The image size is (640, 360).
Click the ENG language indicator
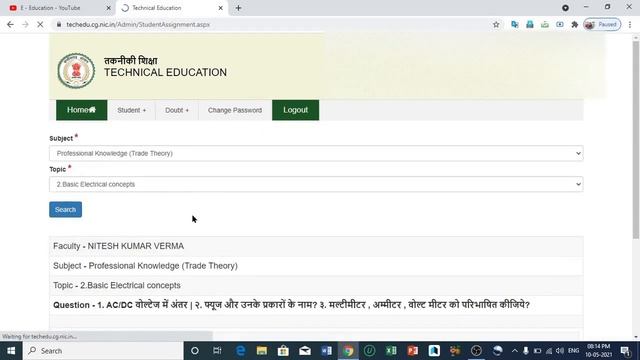573,351
